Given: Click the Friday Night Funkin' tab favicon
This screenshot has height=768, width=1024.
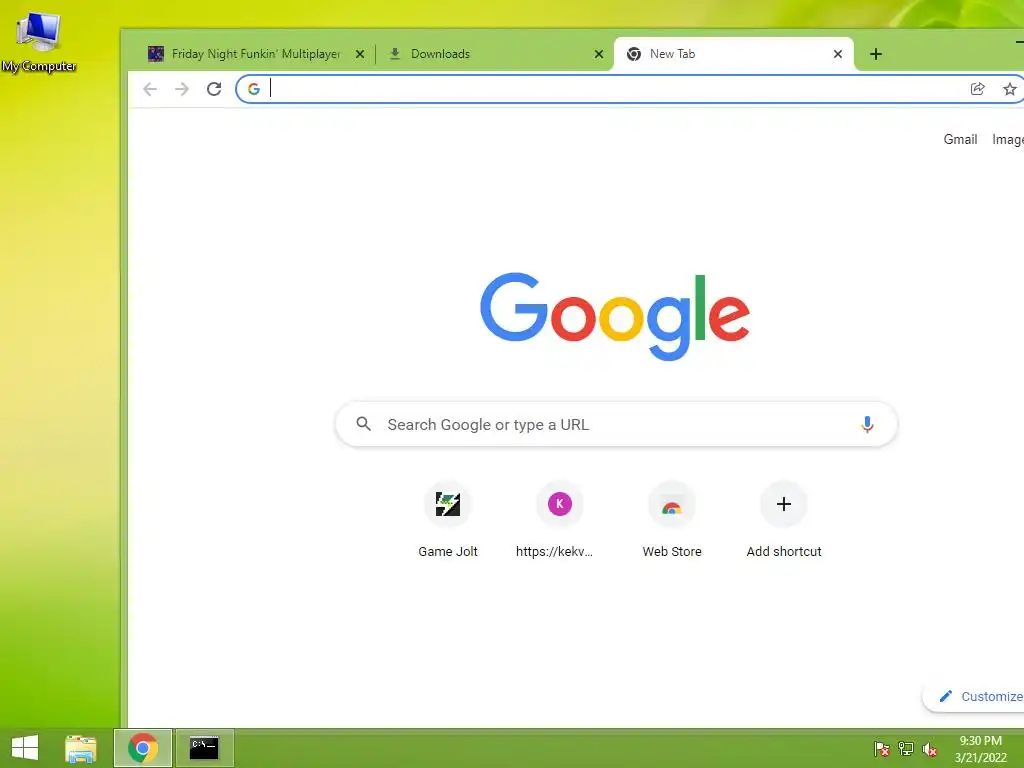Looking at the screenshot, I should click(155, 54).
